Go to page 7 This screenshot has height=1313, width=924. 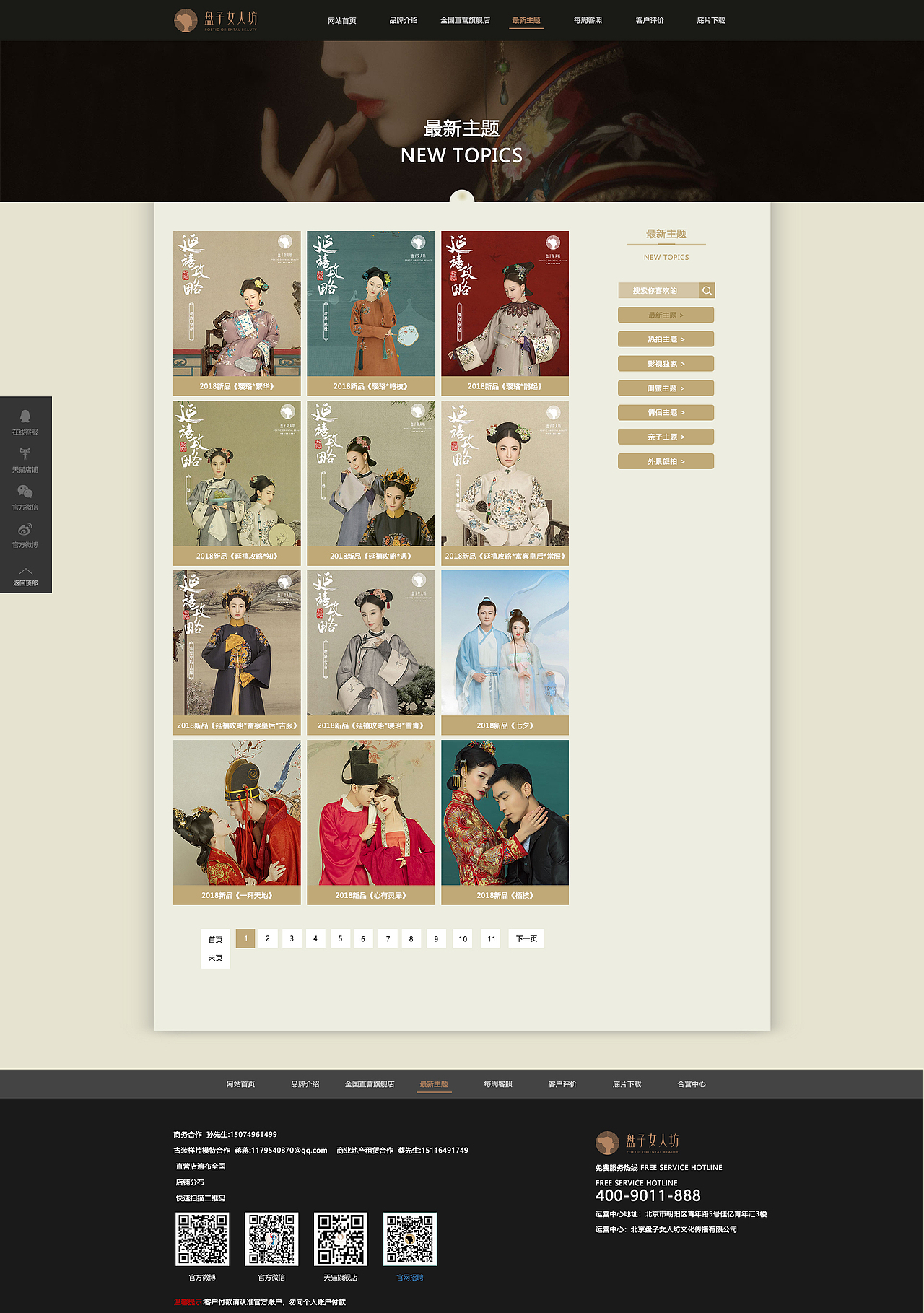[388, 938]
